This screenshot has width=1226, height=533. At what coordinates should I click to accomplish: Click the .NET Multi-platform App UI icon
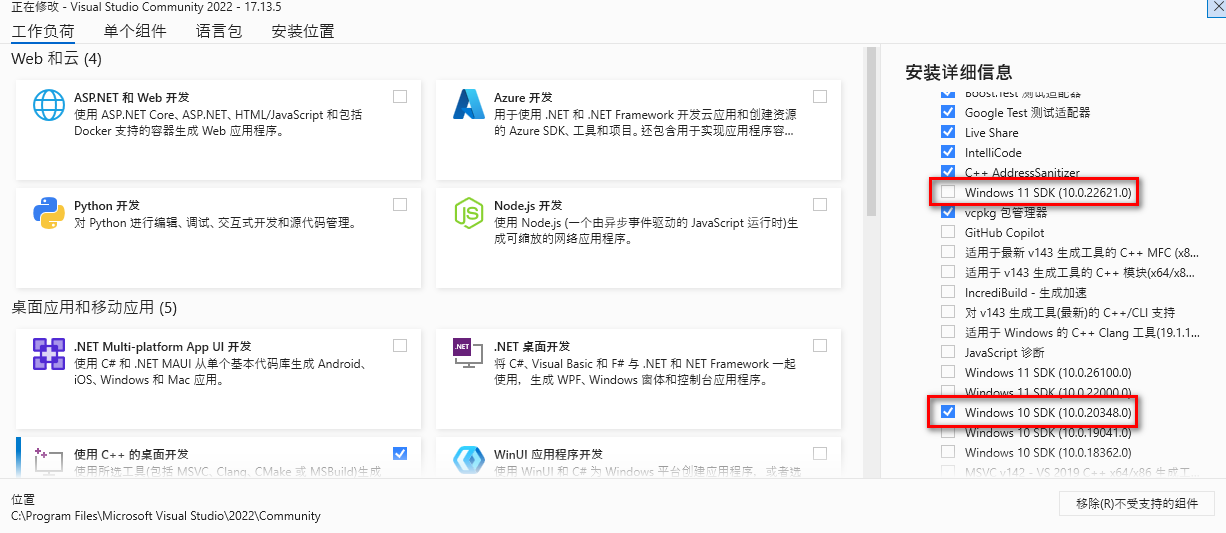49,354
